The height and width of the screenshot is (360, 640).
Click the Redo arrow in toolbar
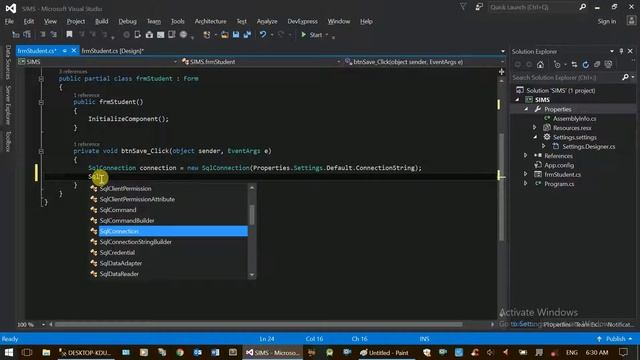(281, 35)
